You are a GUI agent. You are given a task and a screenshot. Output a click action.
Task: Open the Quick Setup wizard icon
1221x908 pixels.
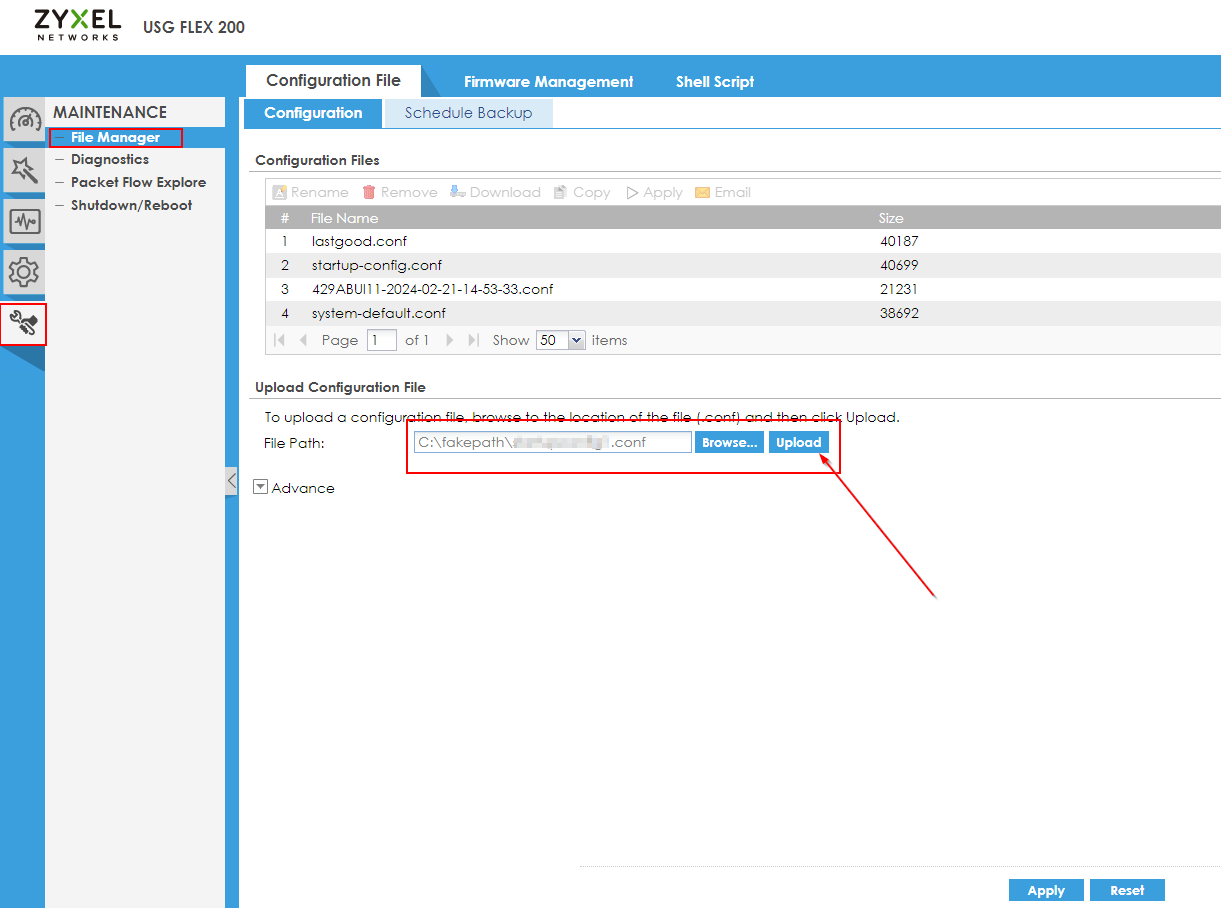point(24,171)
